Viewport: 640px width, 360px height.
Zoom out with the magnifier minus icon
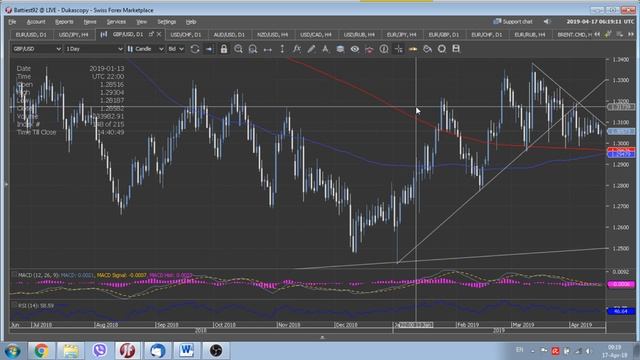click(x=253, y=49)
